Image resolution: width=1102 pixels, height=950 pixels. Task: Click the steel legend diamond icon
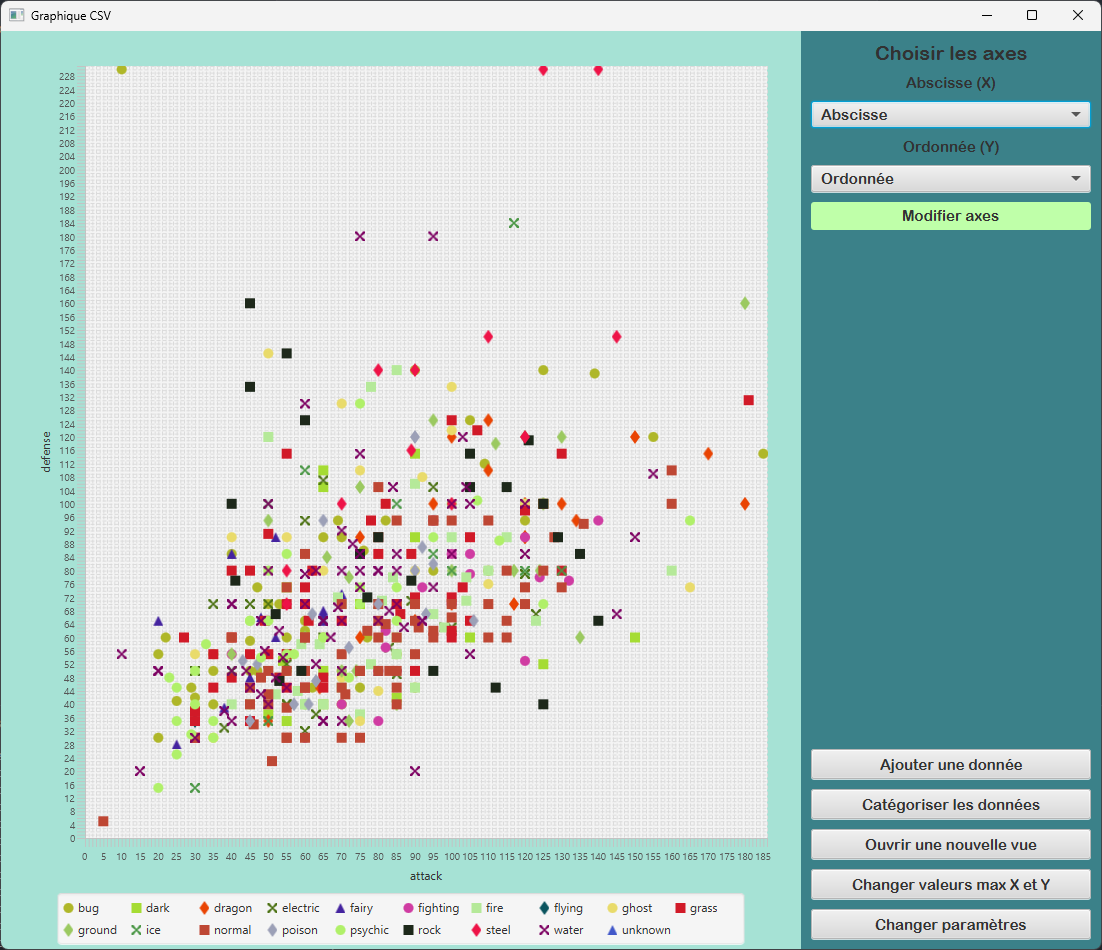[x=477, y=930]
